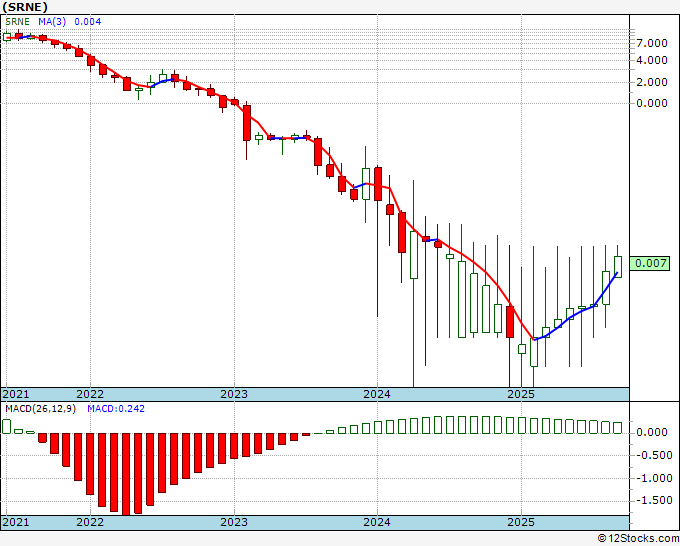
Task: Click the ©12Stocks.com credit link
Action: (x=638, y=539)
